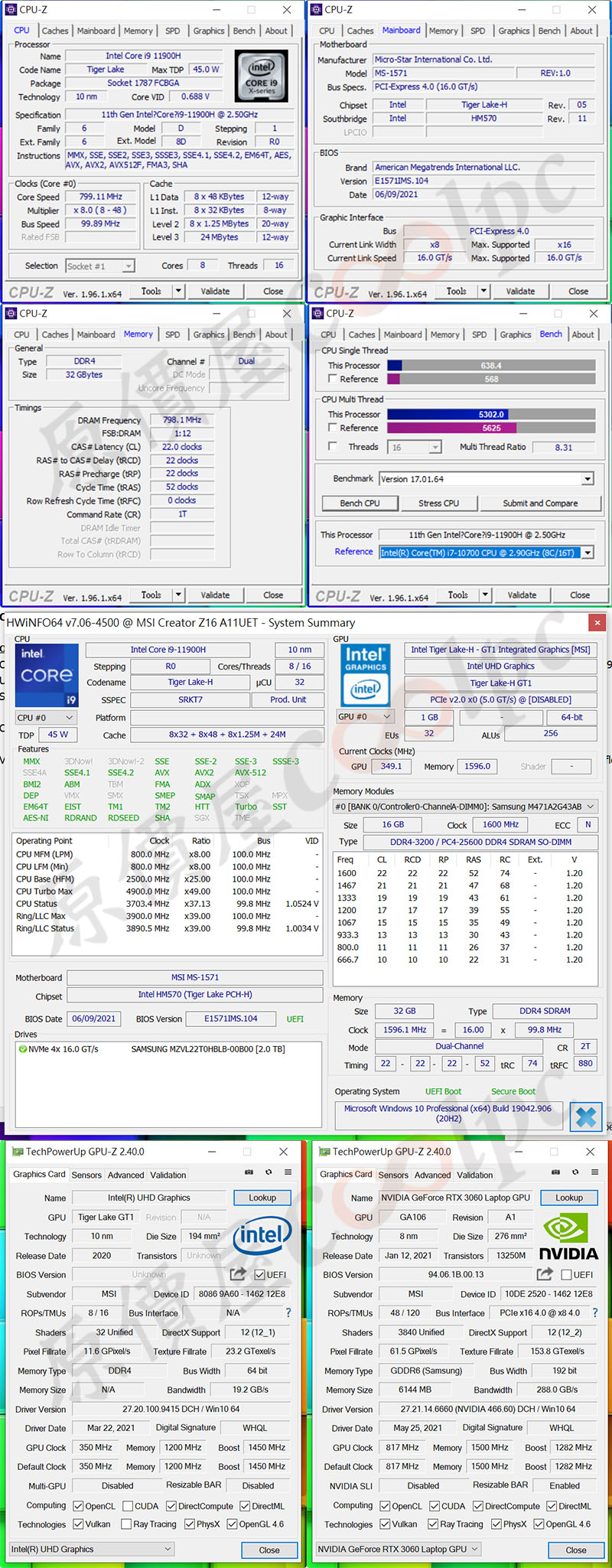Click the Bench CPU button
612x1568 pixels.
pyautogui.click(x=360, y=504)
